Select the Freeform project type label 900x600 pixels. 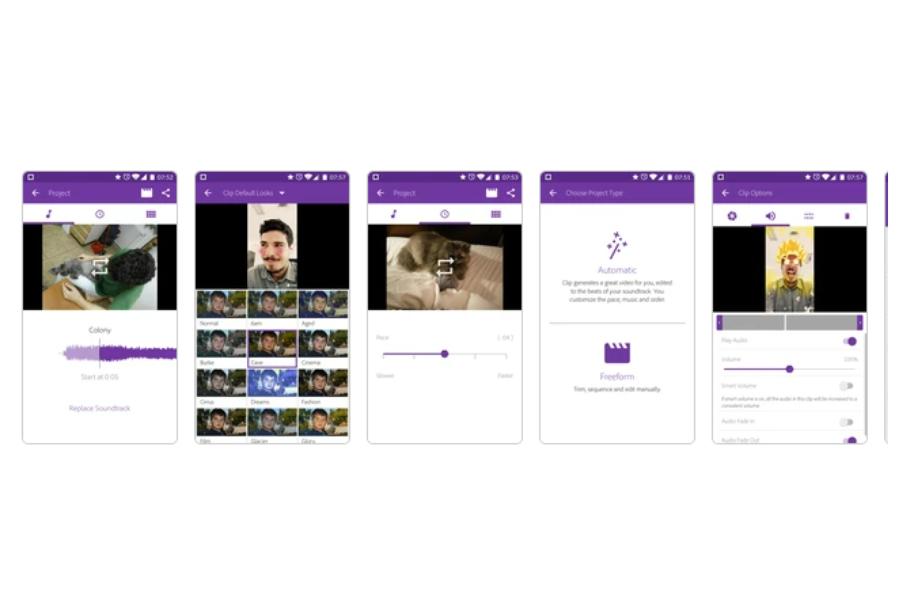point(617,377)
